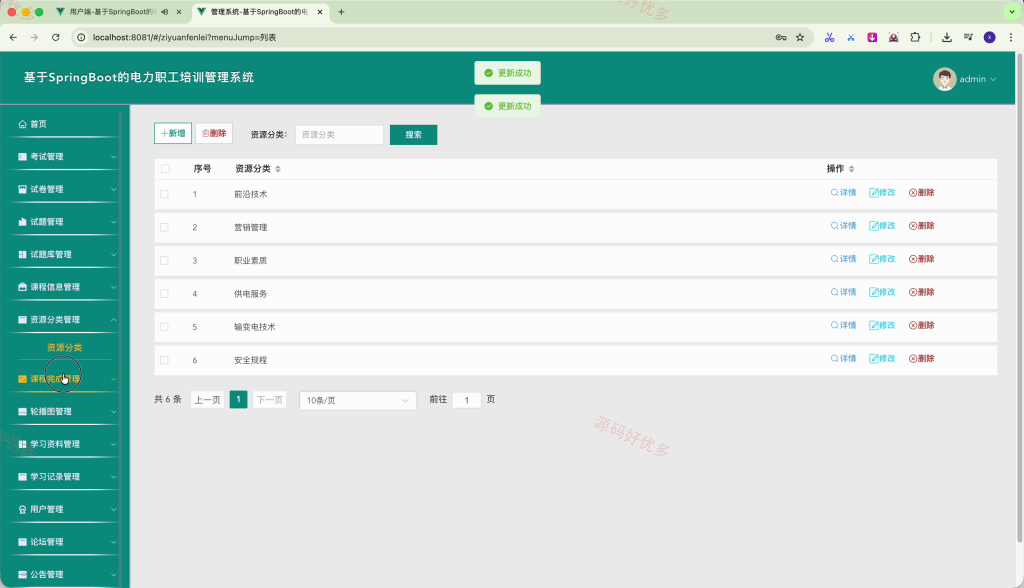Edit 前沿技术 via 修改
1024x588 pixels.
click(882, 193)
